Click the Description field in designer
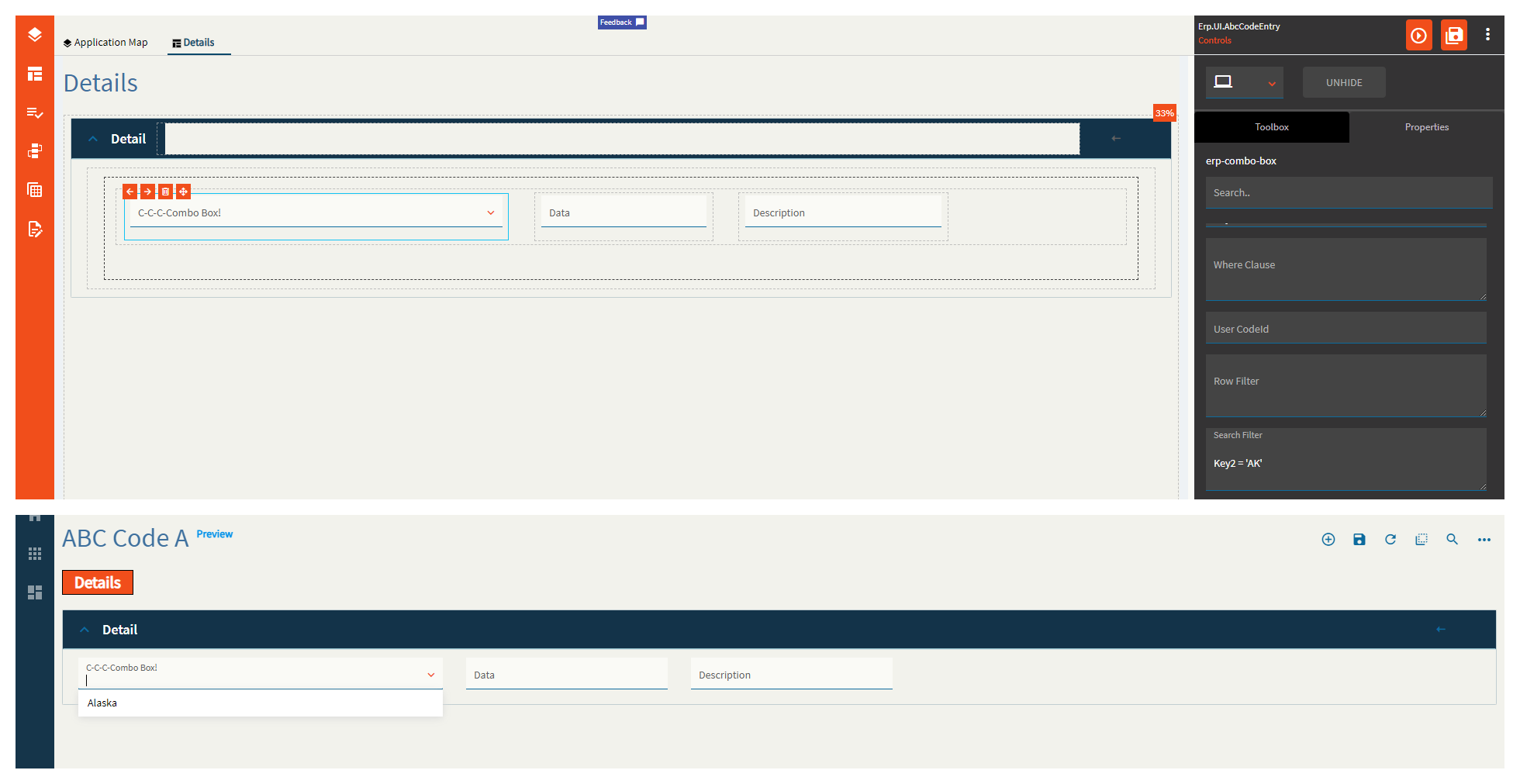Image resolution: width=1520 pixels, height=784 pixels. point(843,212)
